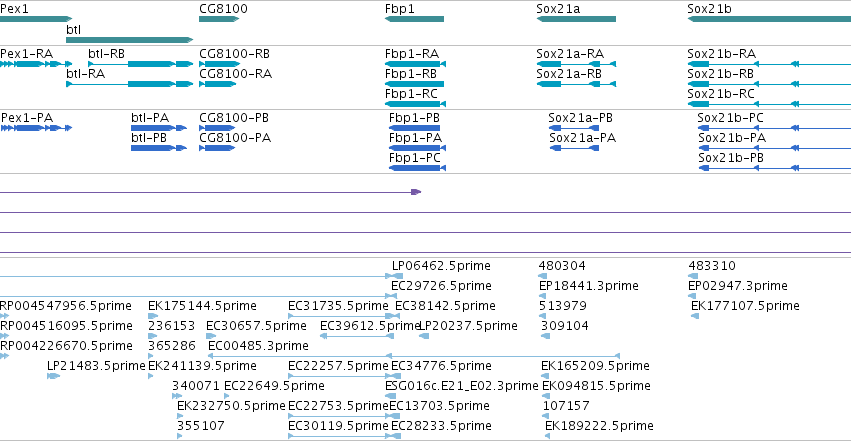Click the CG8100 gene feature
851x441 pixels.
click(219, 19)
